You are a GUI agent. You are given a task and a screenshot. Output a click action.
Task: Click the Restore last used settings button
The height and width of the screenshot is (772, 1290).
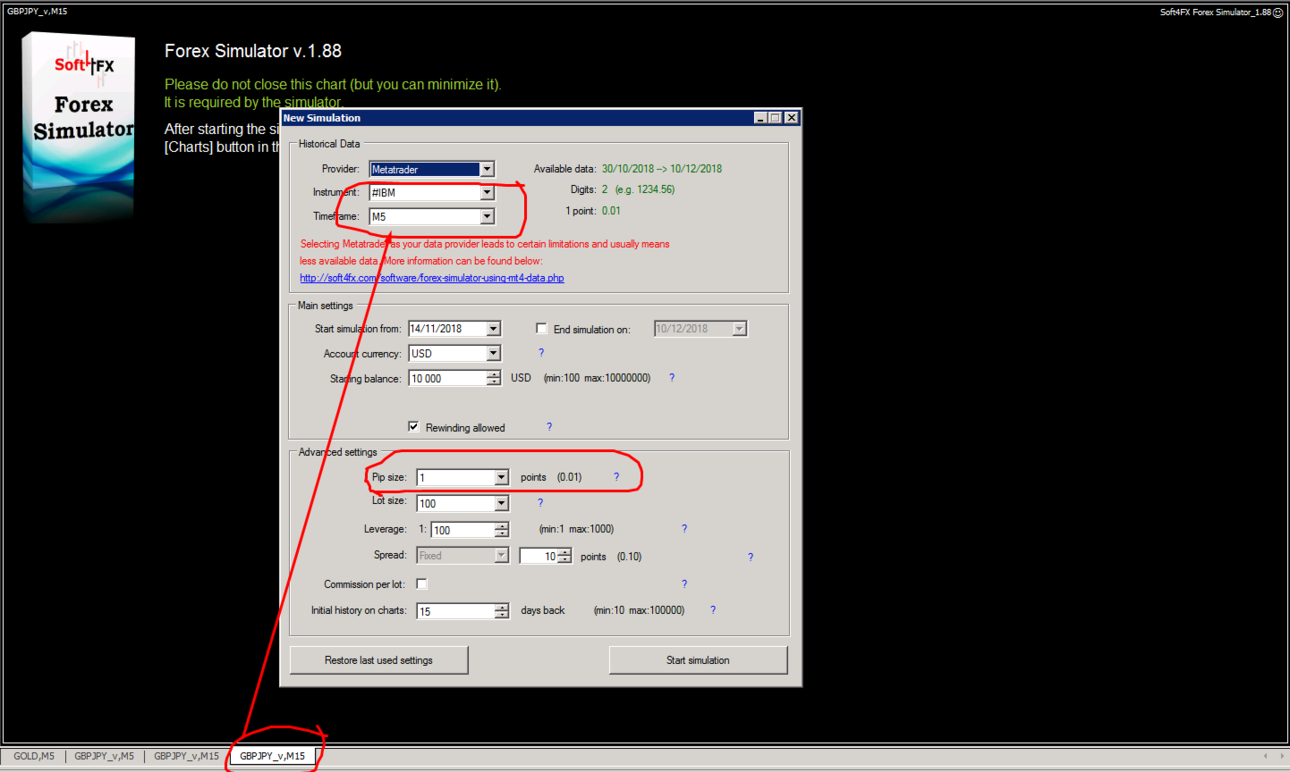[379, 660]
